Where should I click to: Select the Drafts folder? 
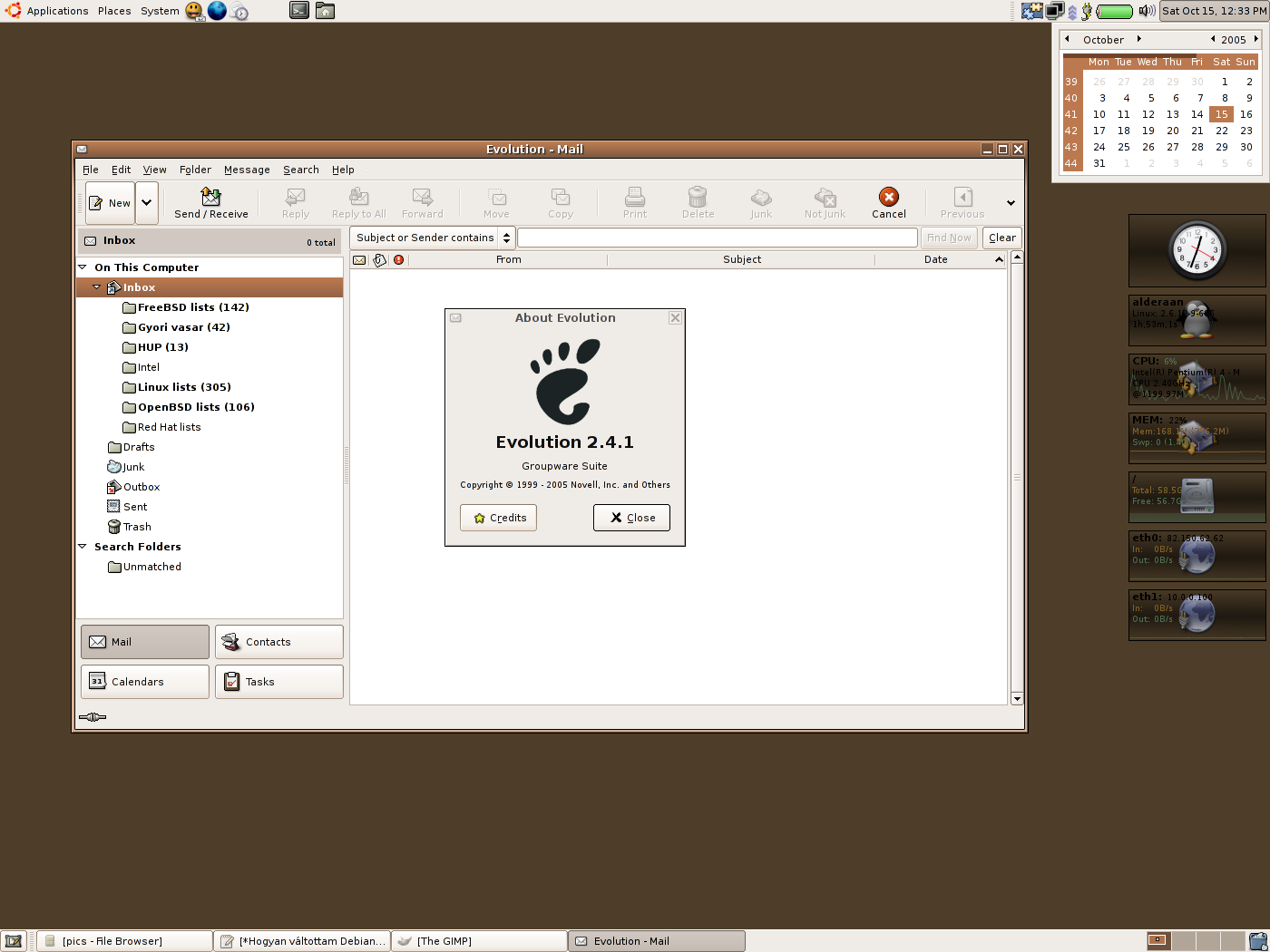coord(139,447)
